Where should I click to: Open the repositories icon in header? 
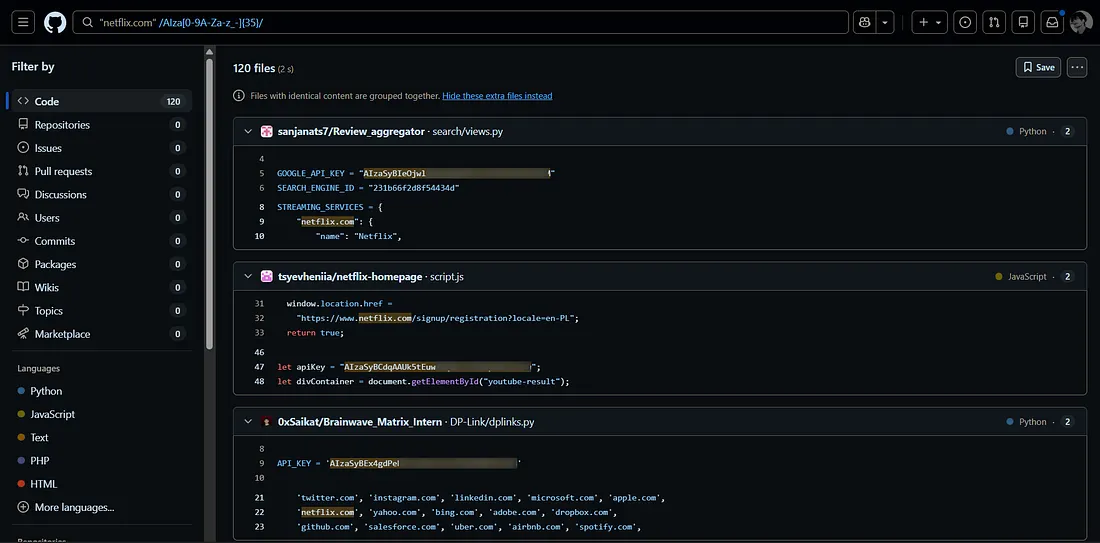click(x=1023, y=22)
